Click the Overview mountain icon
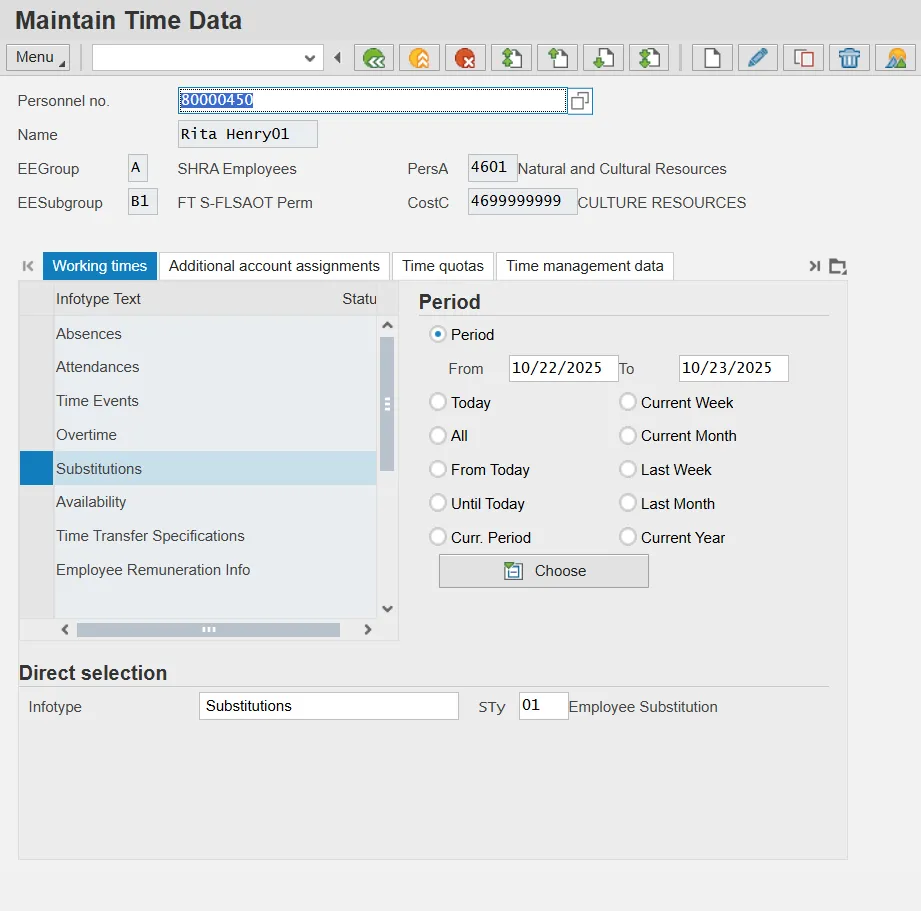This screenshot has width=921, height=916. click(x=895, y=58)
